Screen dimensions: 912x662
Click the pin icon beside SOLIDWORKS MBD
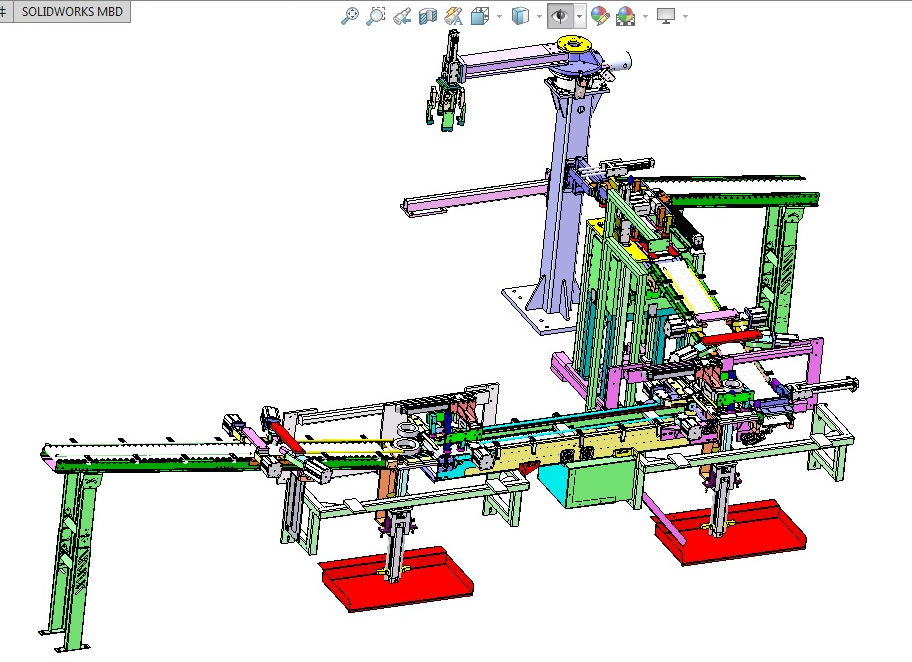pyautogui.click(x=5, y=11)
